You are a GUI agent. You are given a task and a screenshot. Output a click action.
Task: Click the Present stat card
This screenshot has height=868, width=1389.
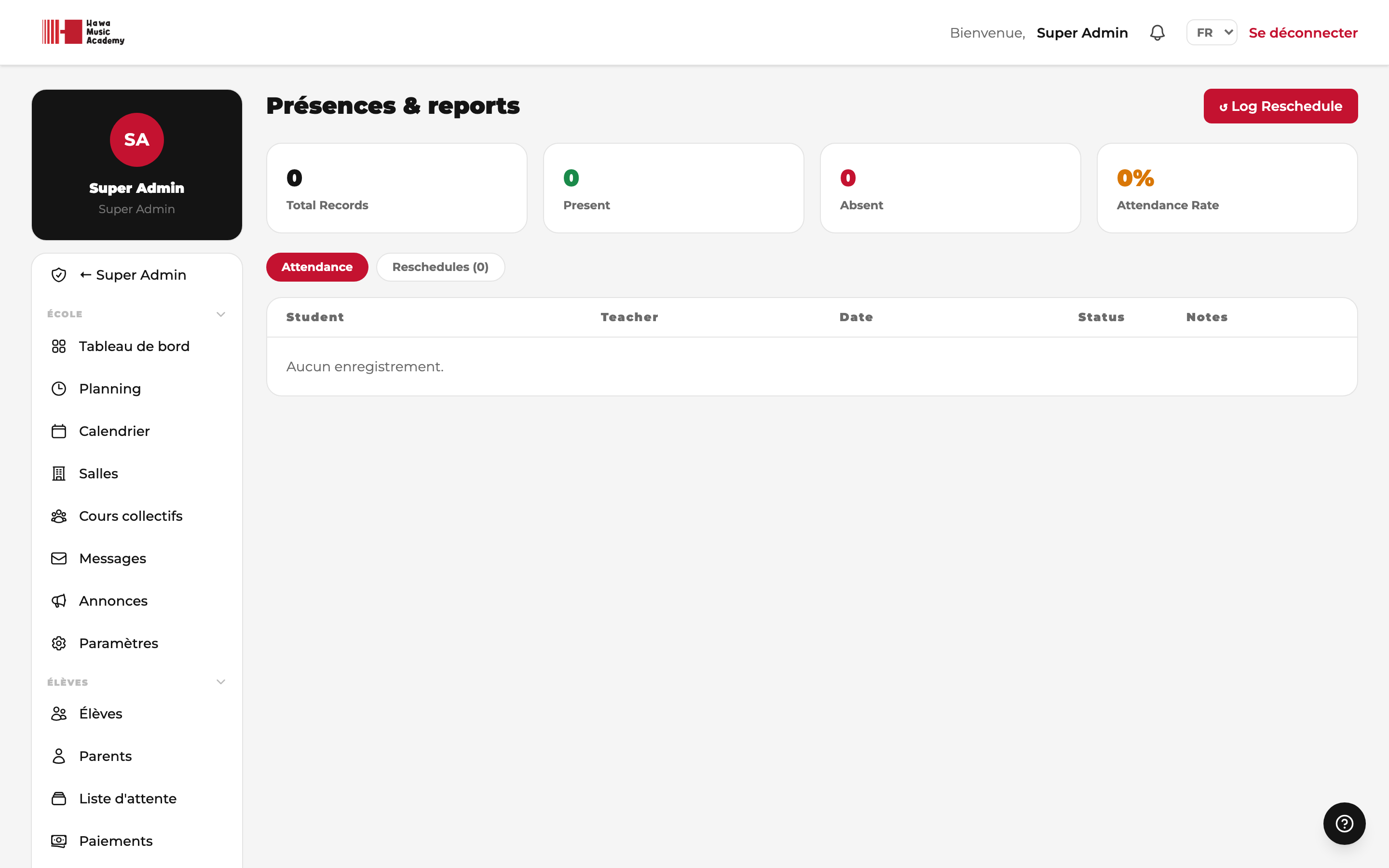673,188
